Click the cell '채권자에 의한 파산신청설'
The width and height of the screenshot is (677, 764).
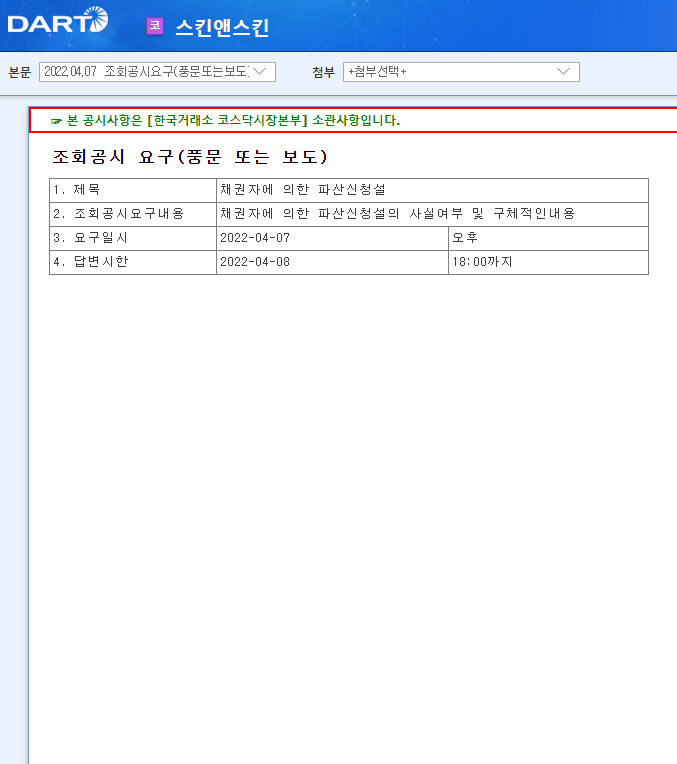click(432, 190)
